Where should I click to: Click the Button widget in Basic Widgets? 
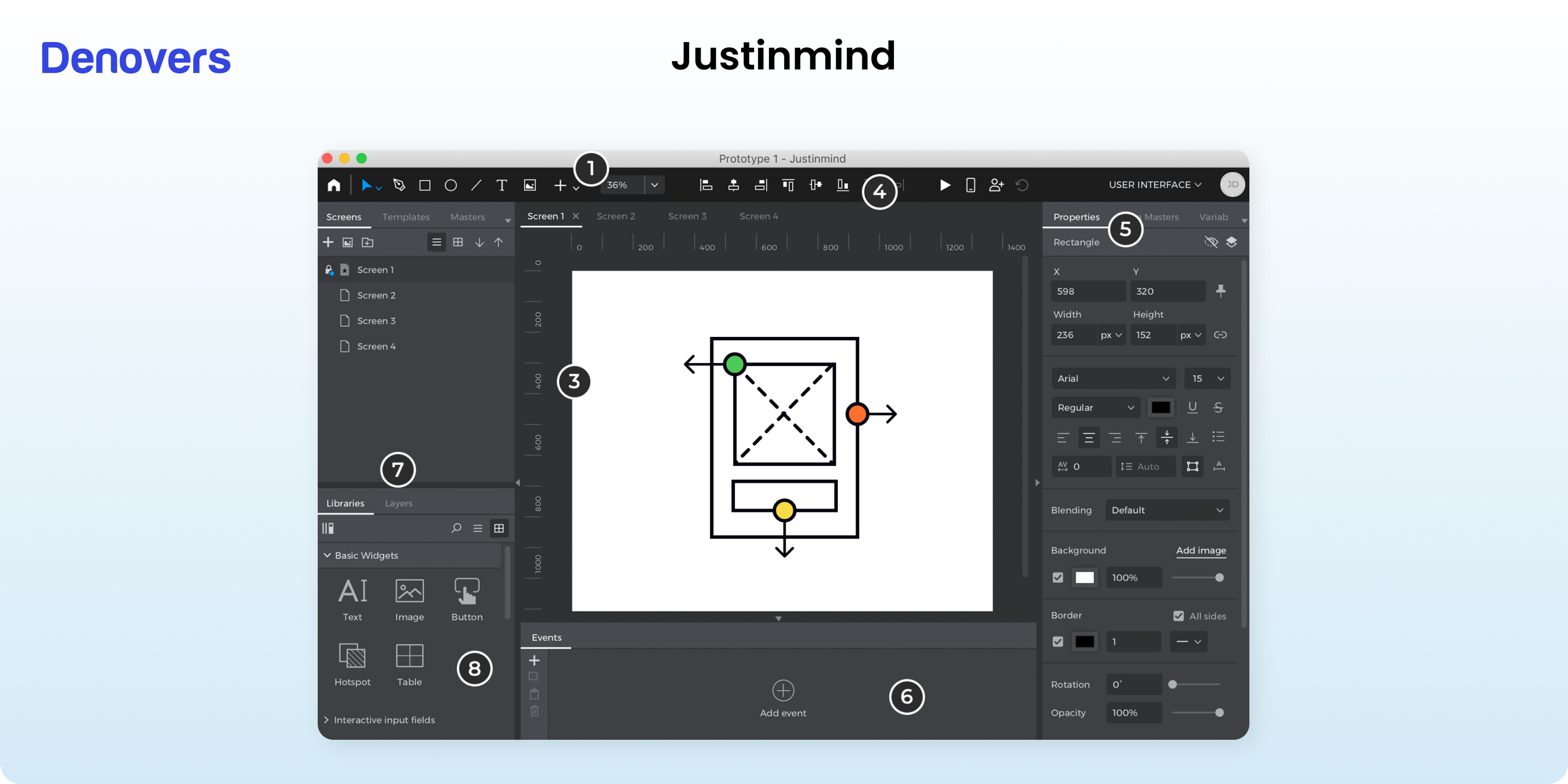click(467, 599)
